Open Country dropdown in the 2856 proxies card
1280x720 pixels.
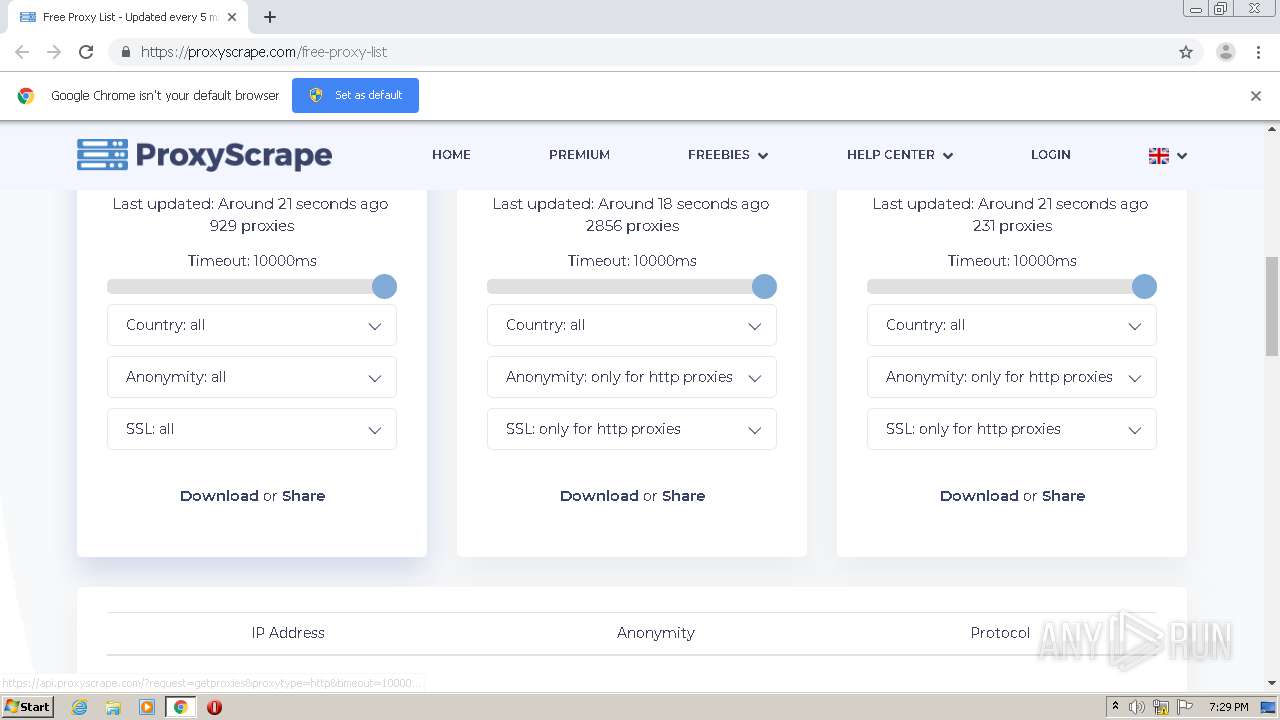point(632,325)
